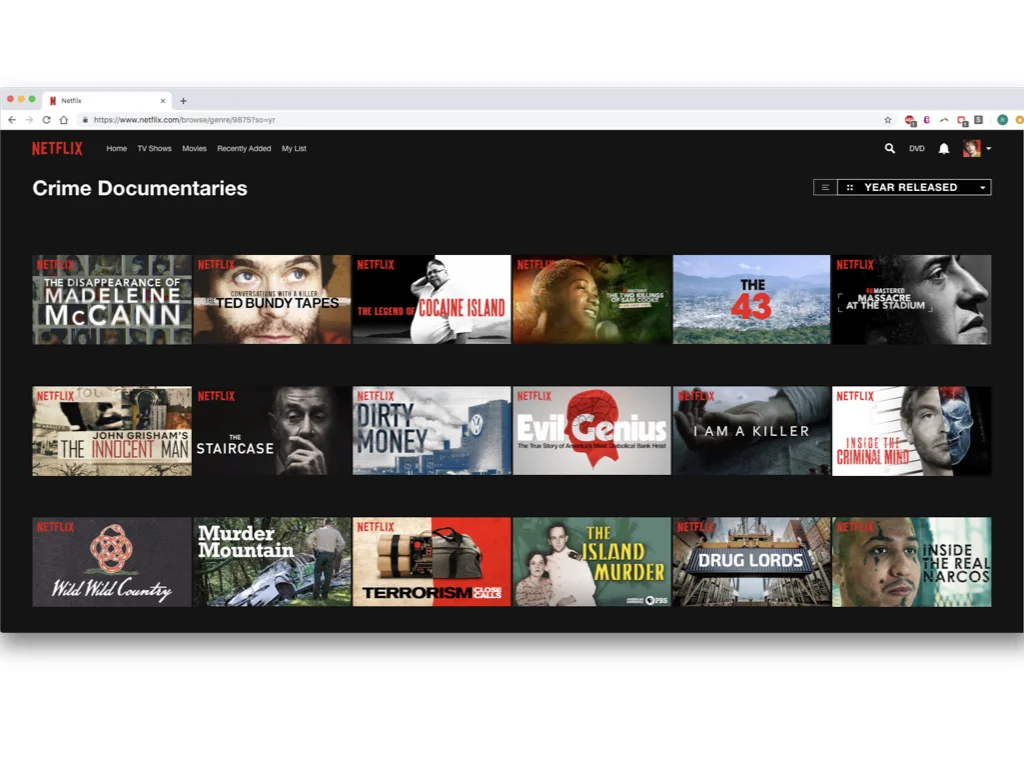The image size is (1024, 768).
Task: Switch to list view icon
Action: [x=825, y=187]
